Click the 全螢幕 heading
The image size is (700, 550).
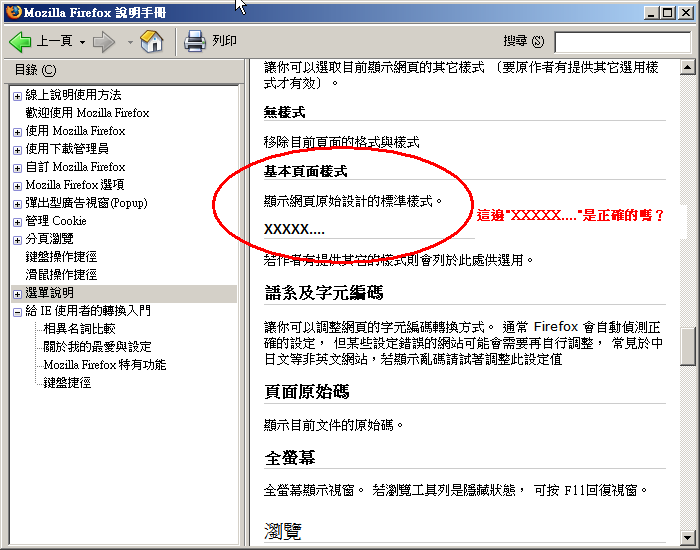pos(290,458)
